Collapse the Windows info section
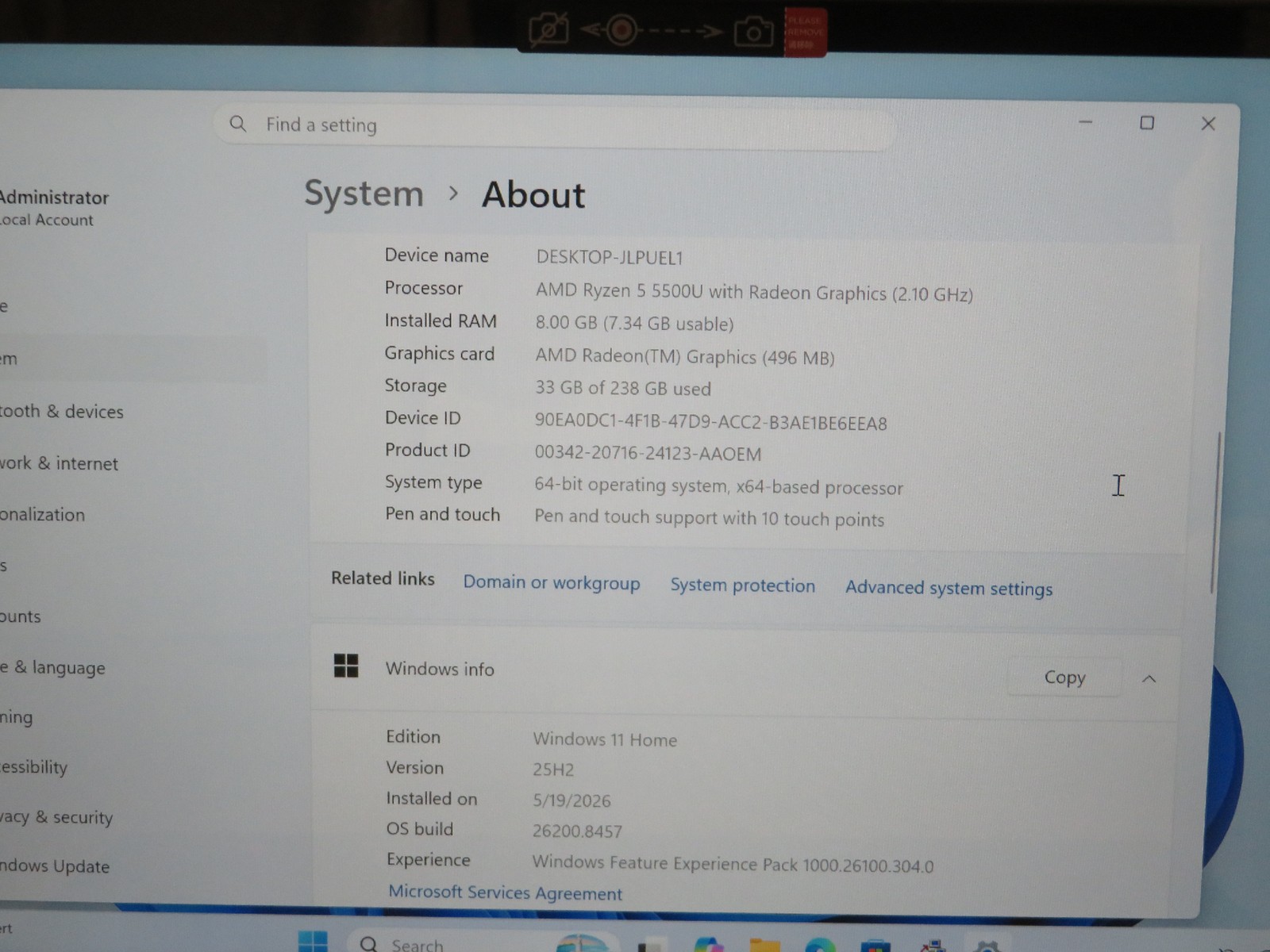 1149,679
